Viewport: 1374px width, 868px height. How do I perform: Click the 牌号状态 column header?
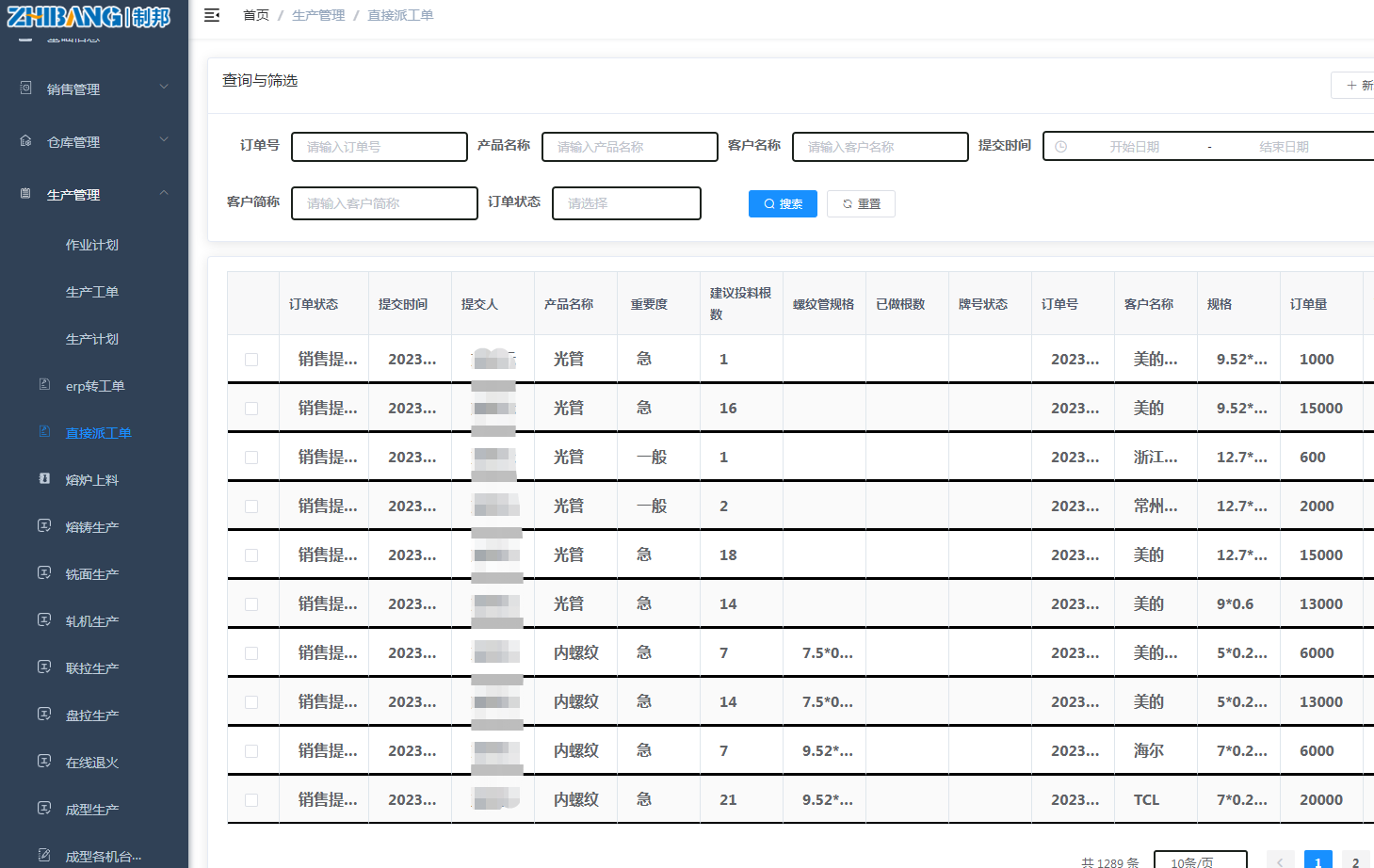point(983,304)
